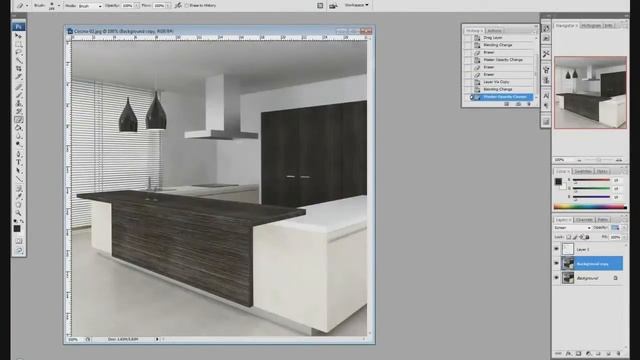Hide Background copy layer visibility eye

556,263
